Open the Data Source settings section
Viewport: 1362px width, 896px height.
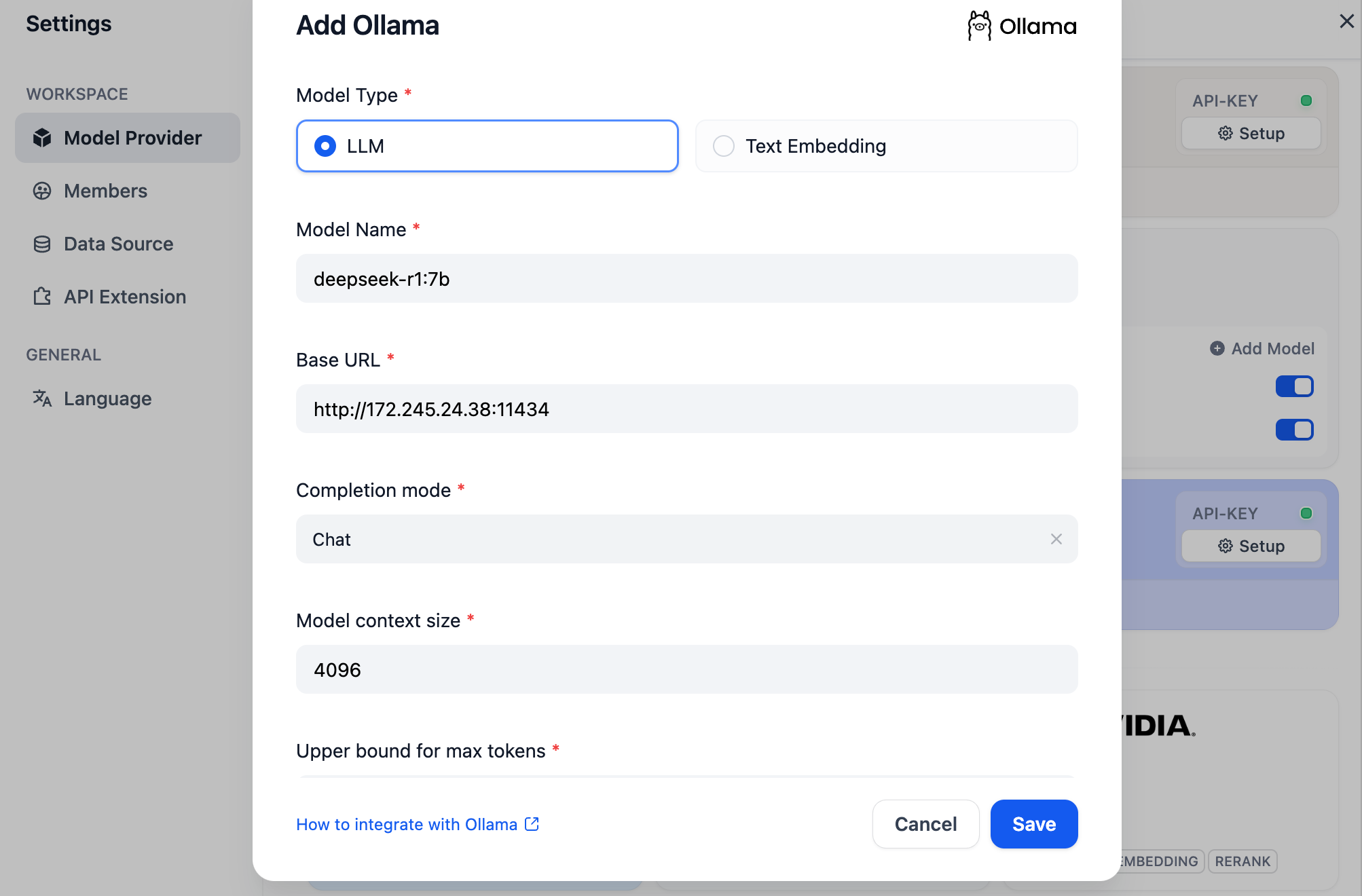[x=118, y=244]
